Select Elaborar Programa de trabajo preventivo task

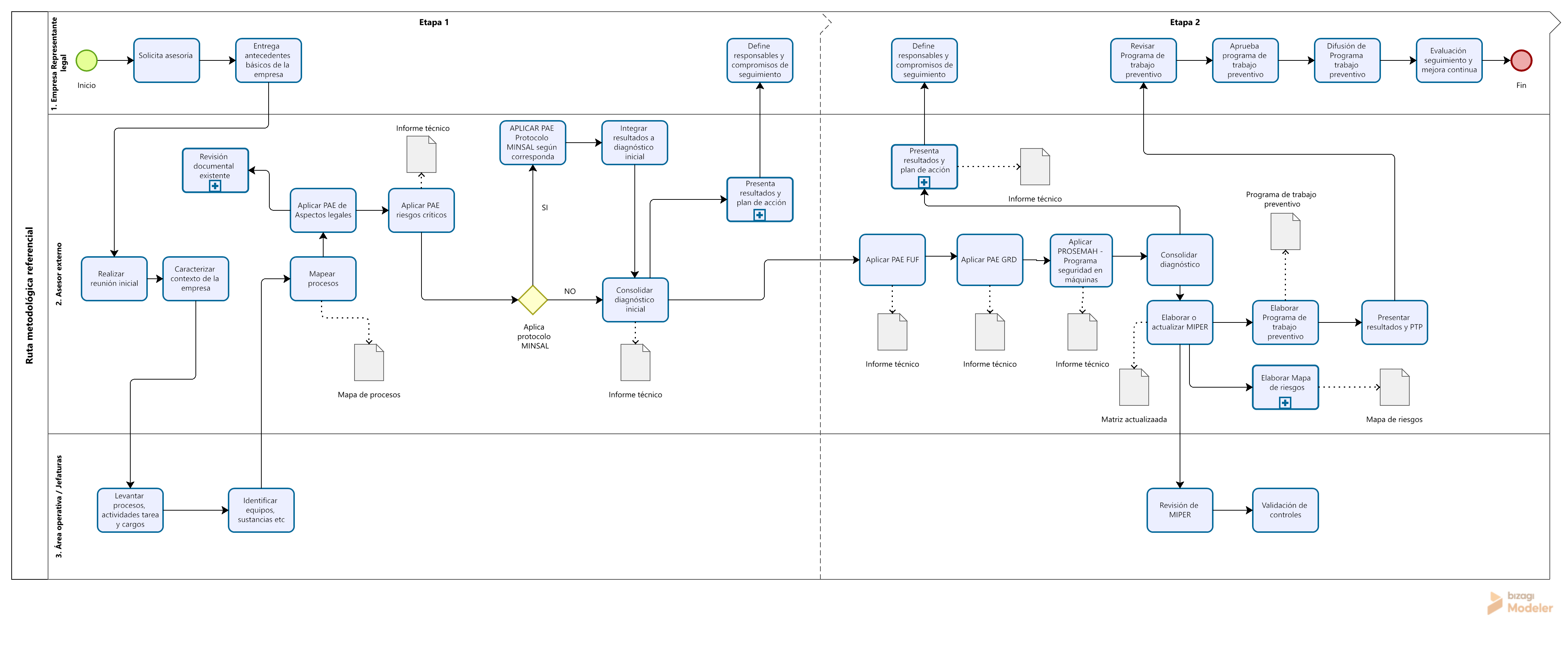coord(1285,323)
